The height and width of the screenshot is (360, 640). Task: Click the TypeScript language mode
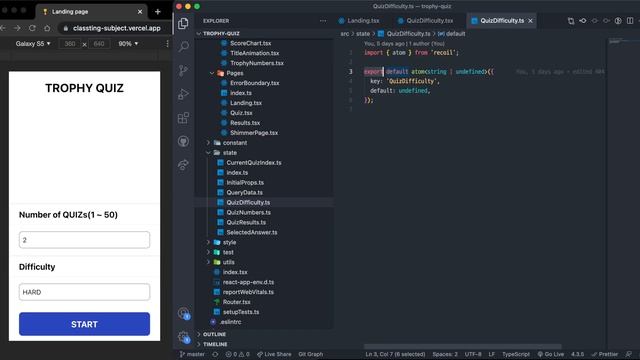click(x=516, y=354)
